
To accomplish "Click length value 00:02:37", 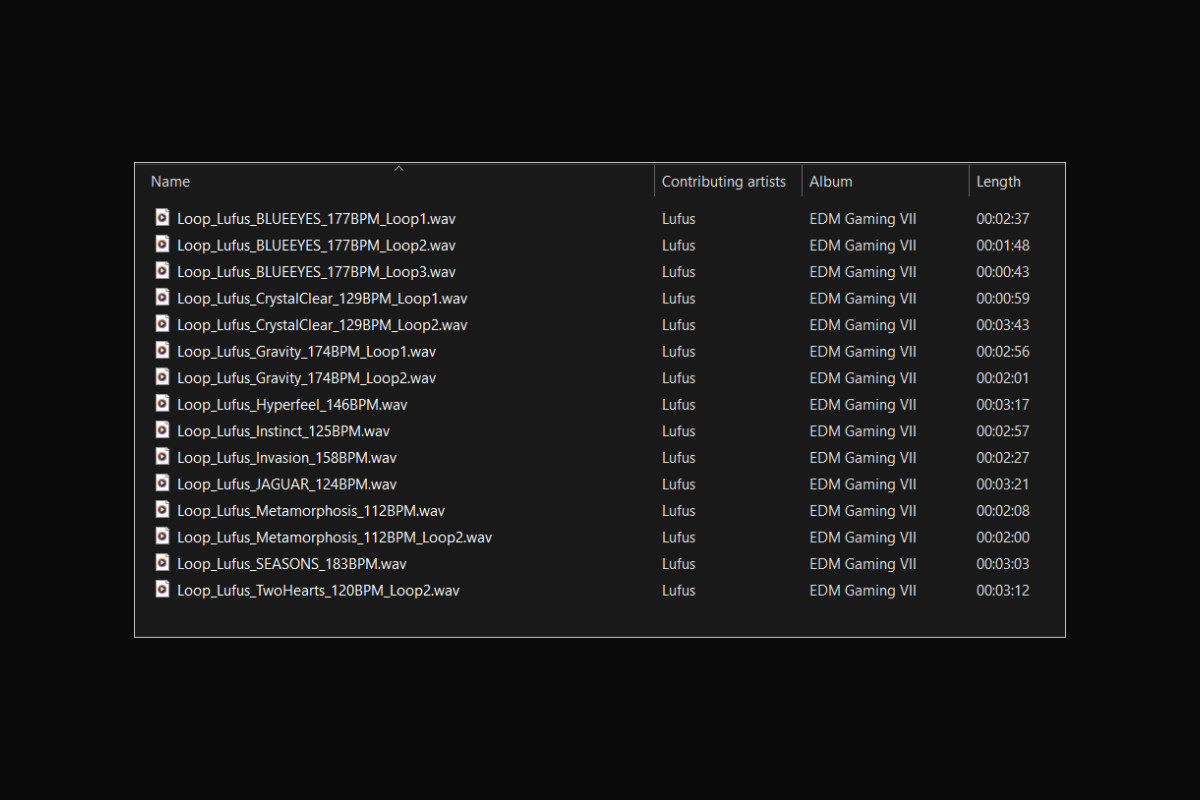I will pyautogui.click(x=1003, y=218).
